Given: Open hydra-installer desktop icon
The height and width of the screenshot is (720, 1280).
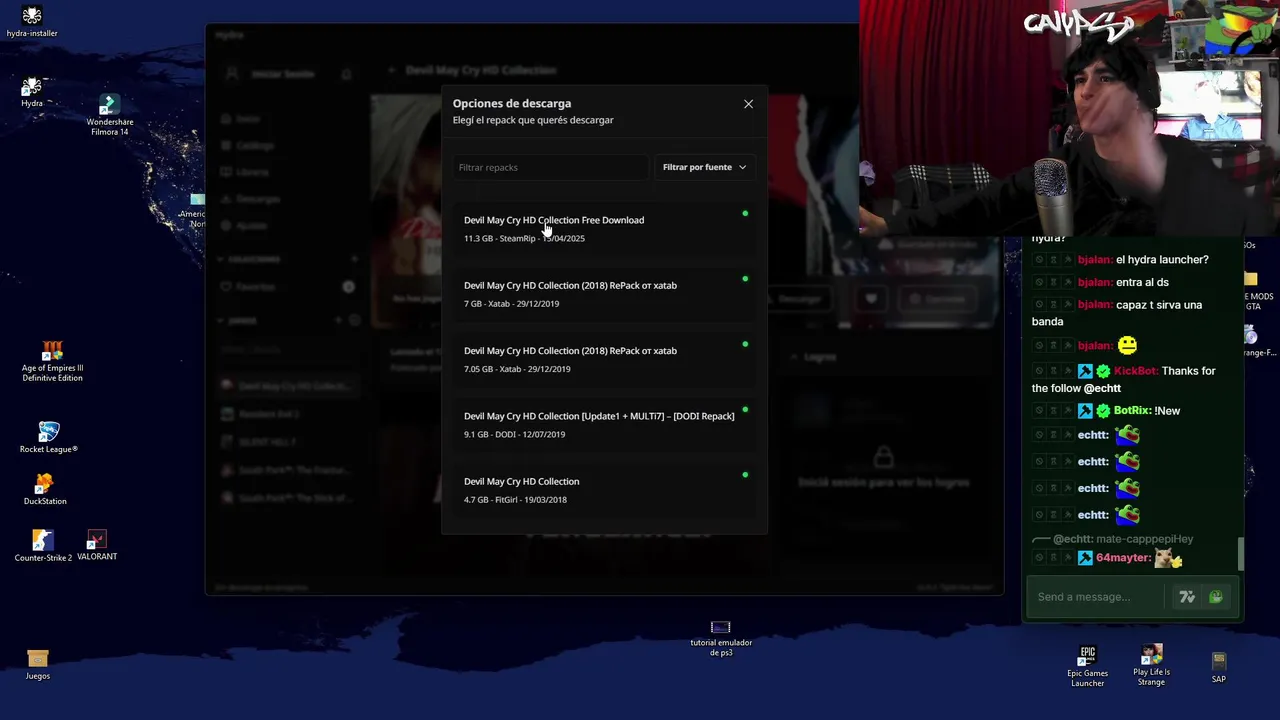Looking at the screenshot, I should point(32,22).
